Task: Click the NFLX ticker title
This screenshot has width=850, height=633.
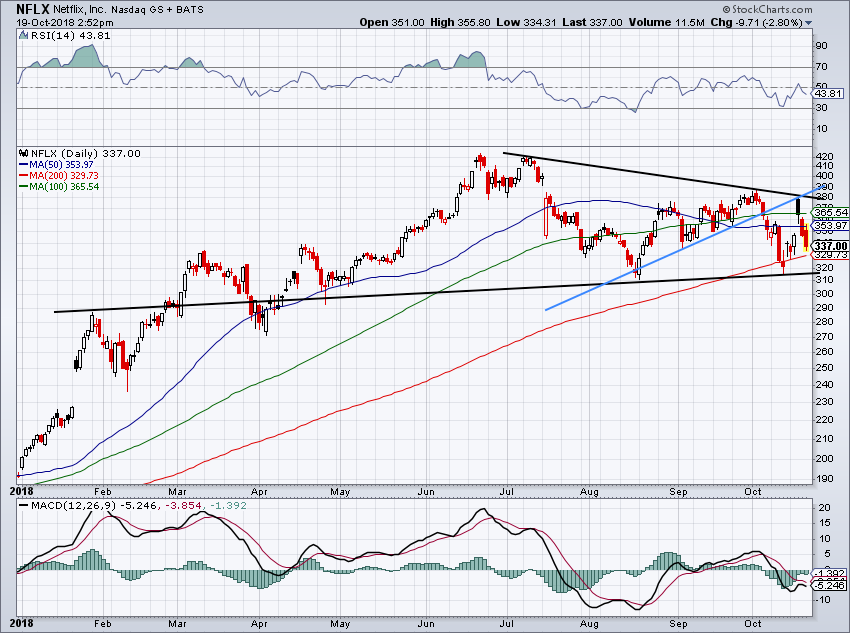Action: 33,9
